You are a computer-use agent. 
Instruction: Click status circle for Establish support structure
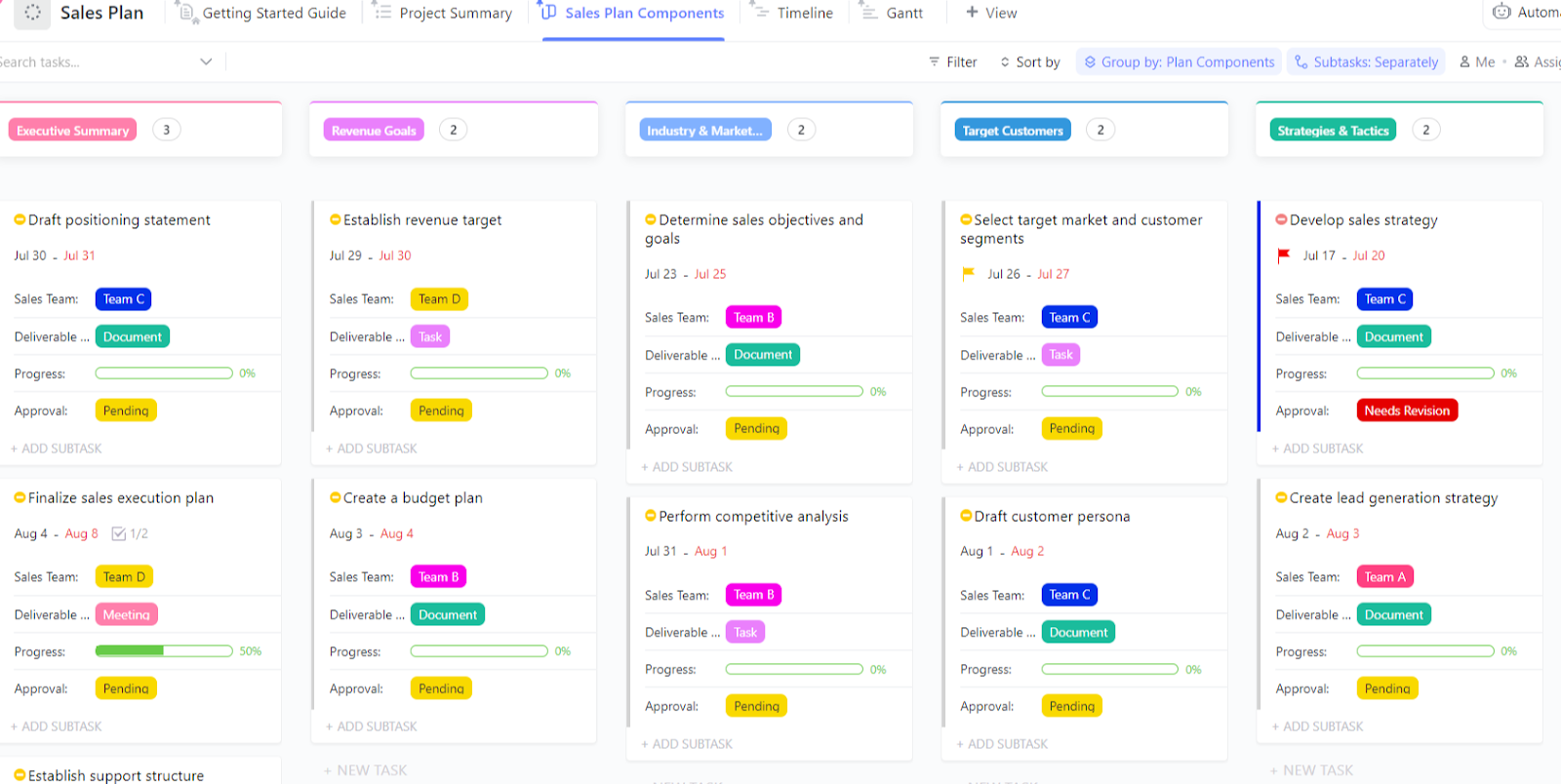coord(20,775)
